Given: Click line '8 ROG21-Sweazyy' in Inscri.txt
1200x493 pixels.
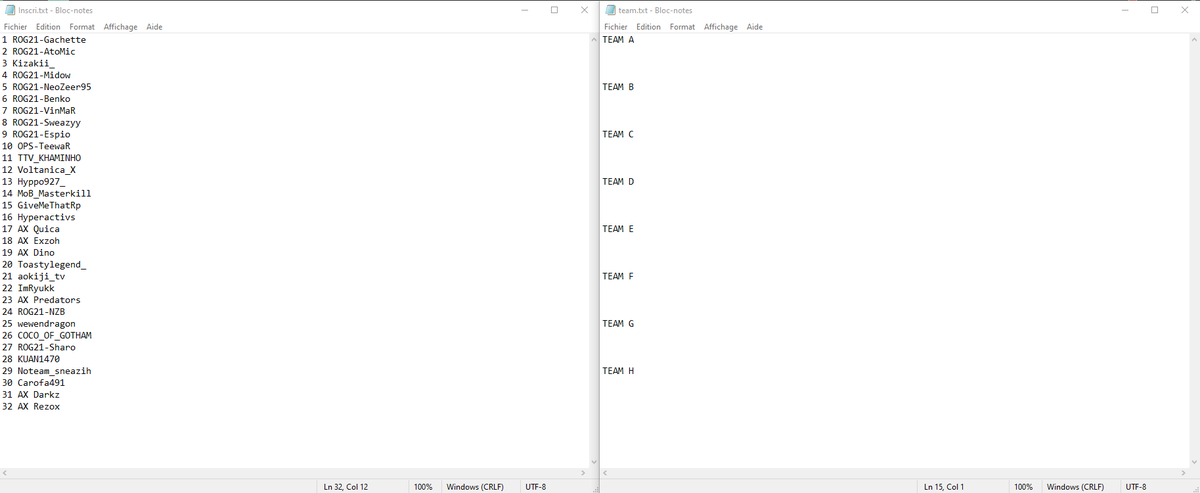Looking at the screenshot, I should pyautogui.click(x=42, y=123).
